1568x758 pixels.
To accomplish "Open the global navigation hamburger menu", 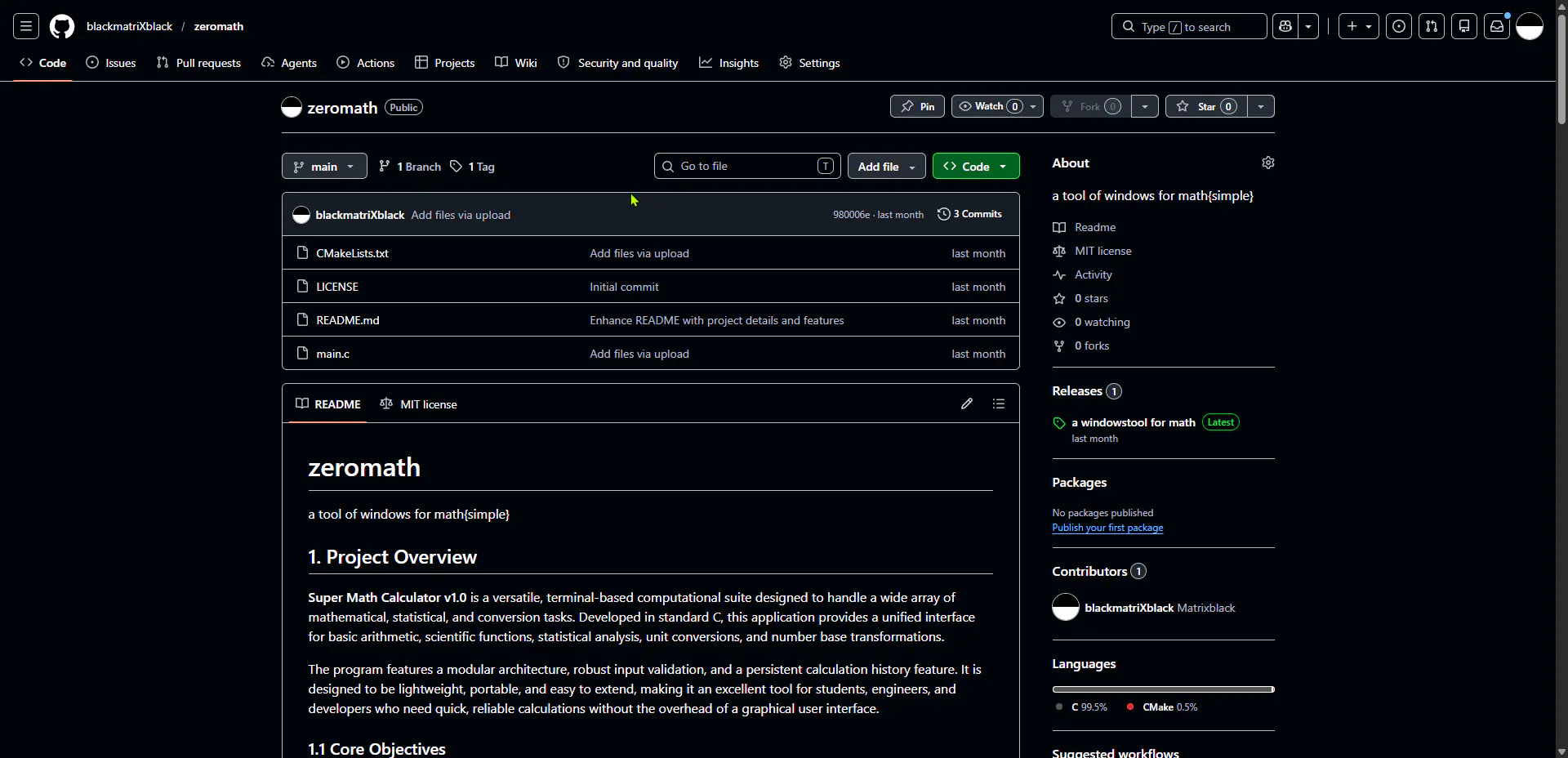I will 26,26.
